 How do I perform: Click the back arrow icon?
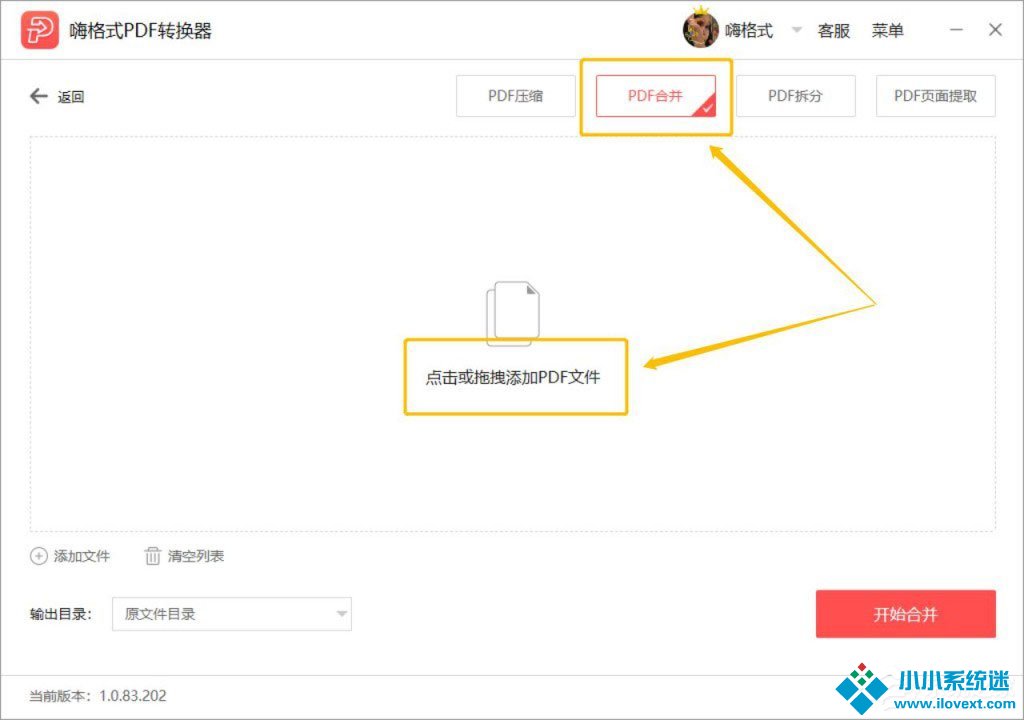[x=39, y=96]
